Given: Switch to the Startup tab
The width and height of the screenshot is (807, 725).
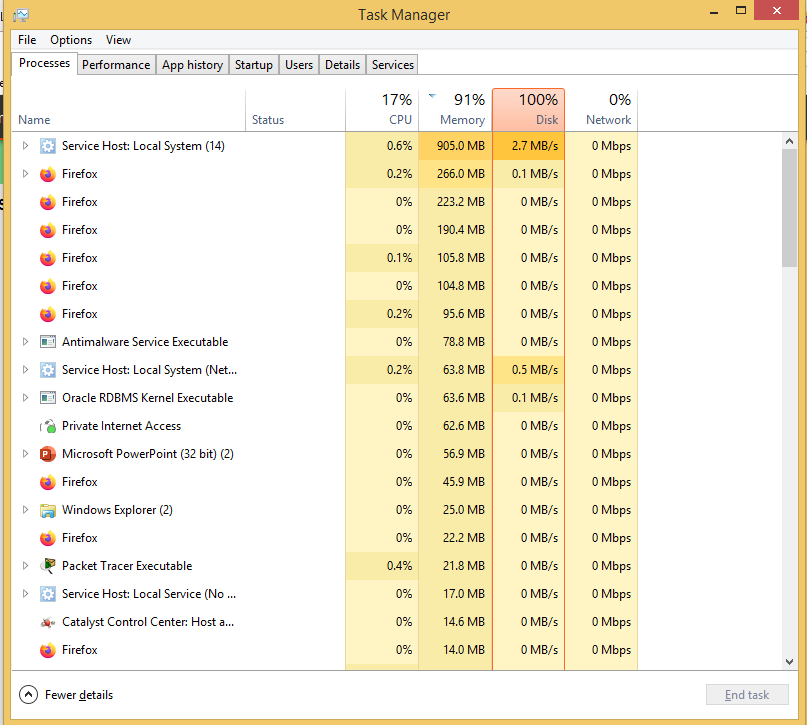Looking at the screenshot, I should coord(254,65).
